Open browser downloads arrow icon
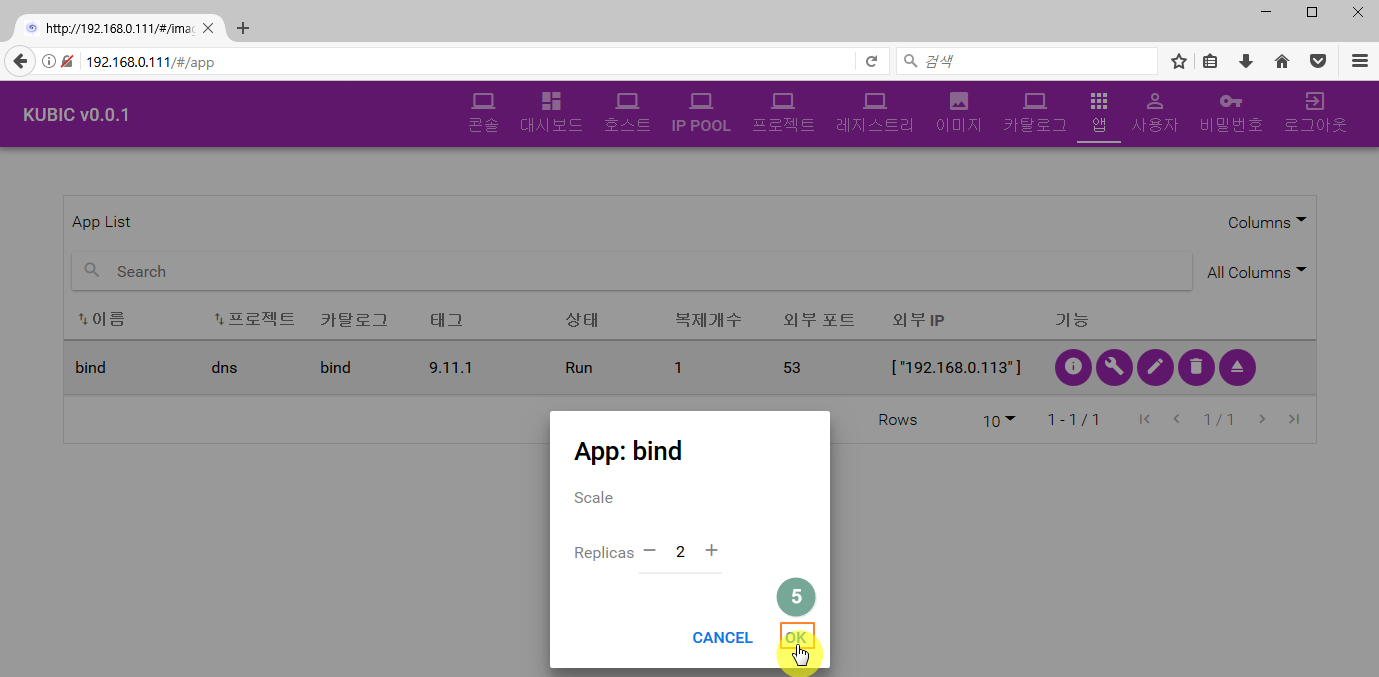 (1246, 61)
